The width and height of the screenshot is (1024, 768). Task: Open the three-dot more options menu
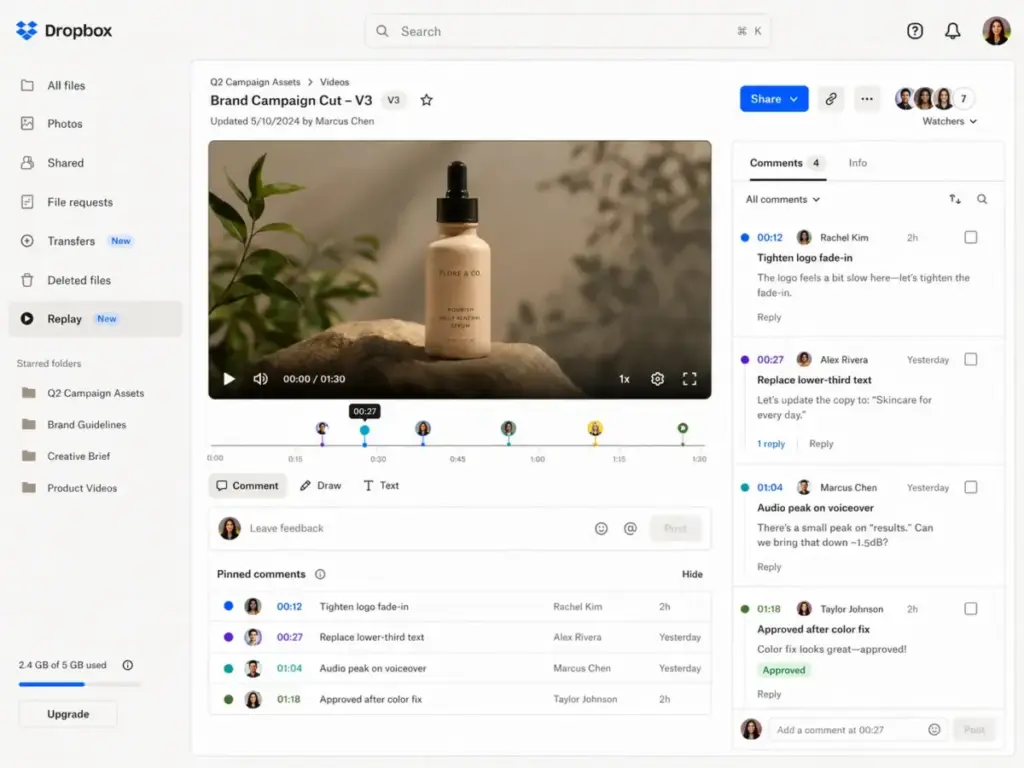(x=867, y=99)
